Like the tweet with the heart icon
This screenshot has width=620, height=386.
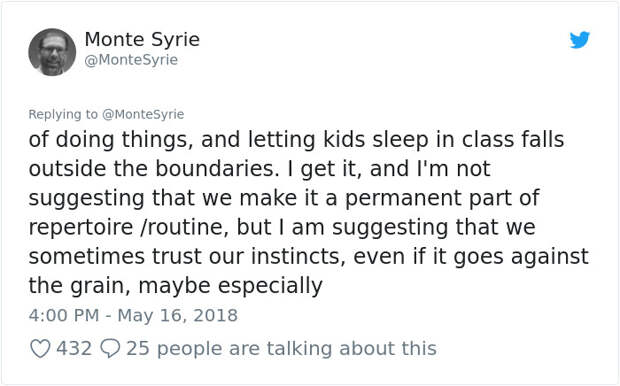point(40,349)
